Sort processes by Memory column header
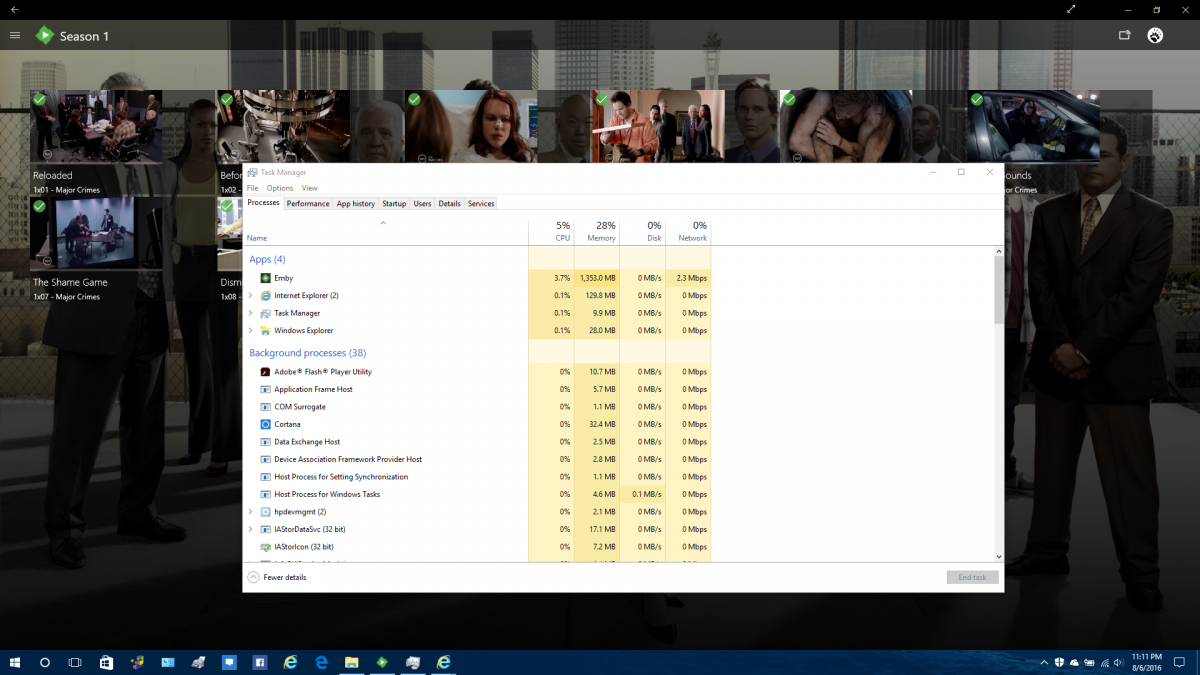 pos(600,232)
